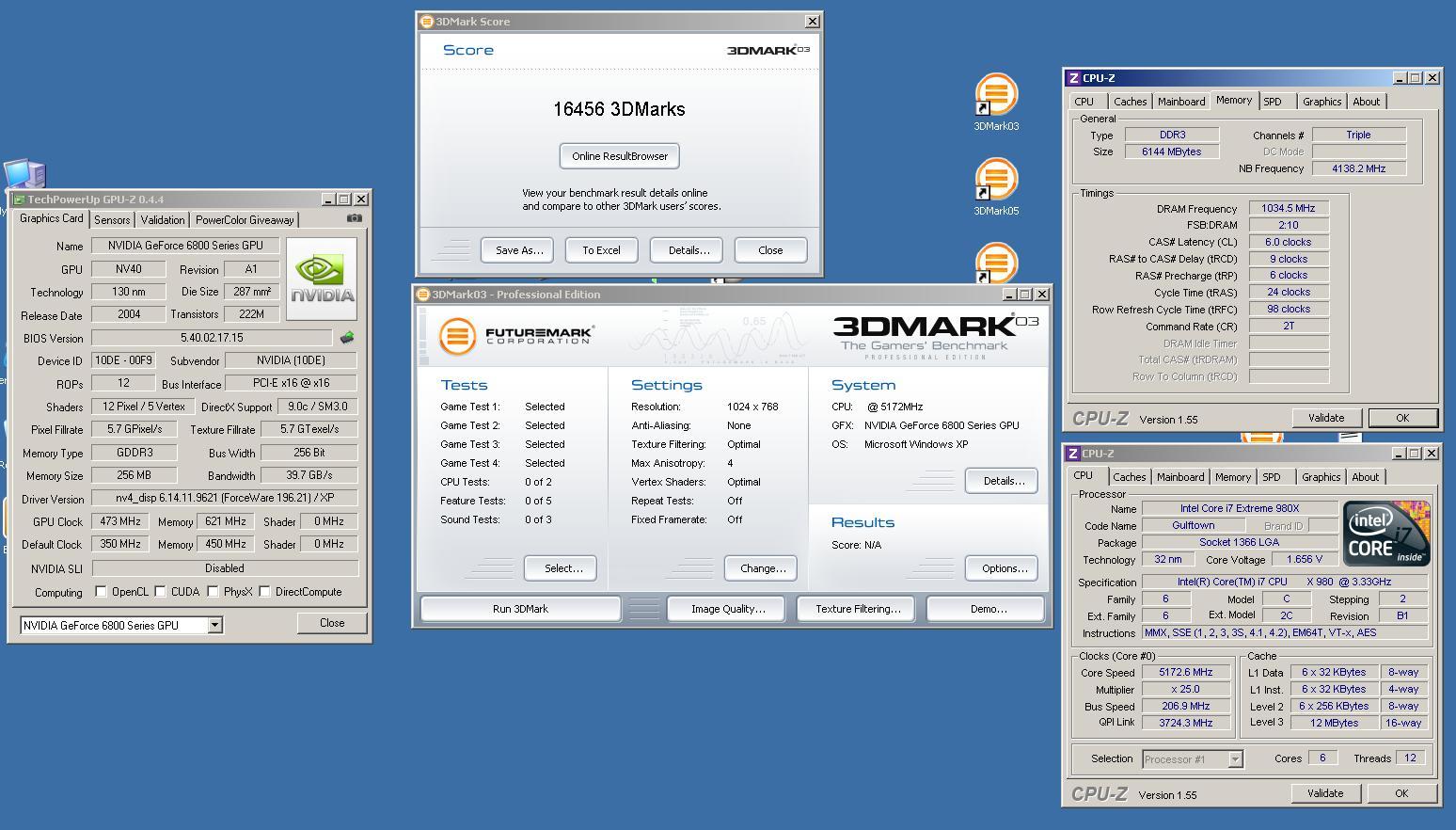Toggle the PhysX checkbox in GPU-Z

click(x=213, y=592)
